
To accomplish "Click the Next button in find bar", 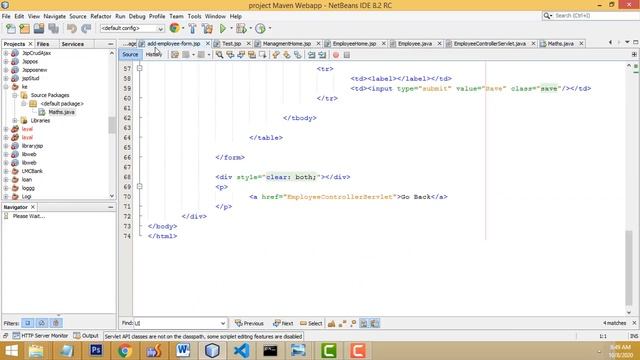I will (283, 323).
